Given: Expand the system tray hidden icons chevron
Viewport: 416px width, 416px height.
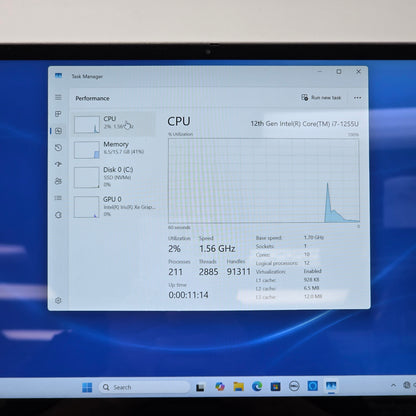Looking at the screenshot, I should 393,385.
